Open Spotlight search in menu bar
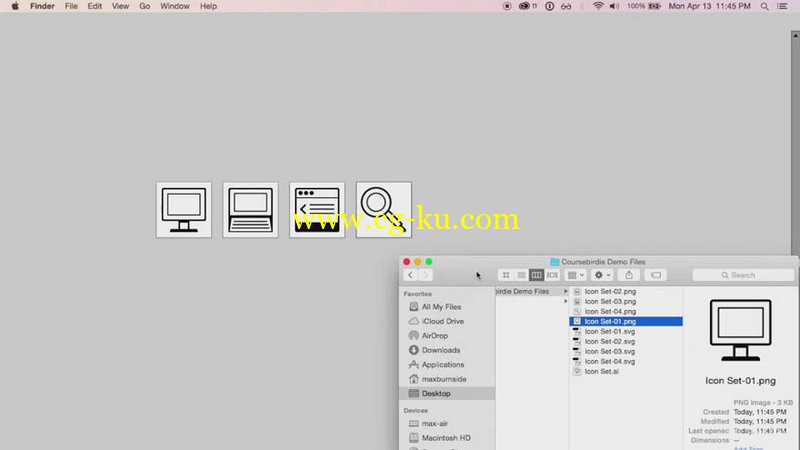Viewport: 800px width, 450px height. (x=764, y=6)
